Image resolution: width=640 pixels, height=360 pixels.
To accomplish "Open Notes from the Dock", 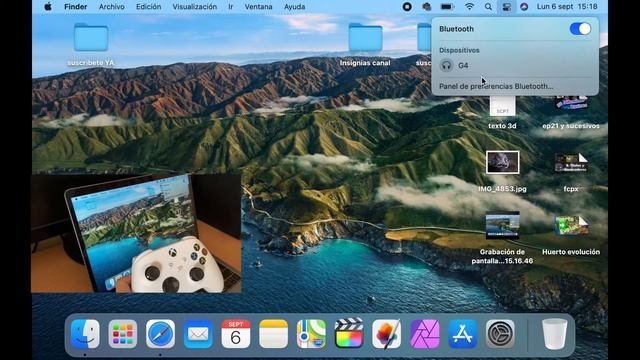I will [273, 334].
